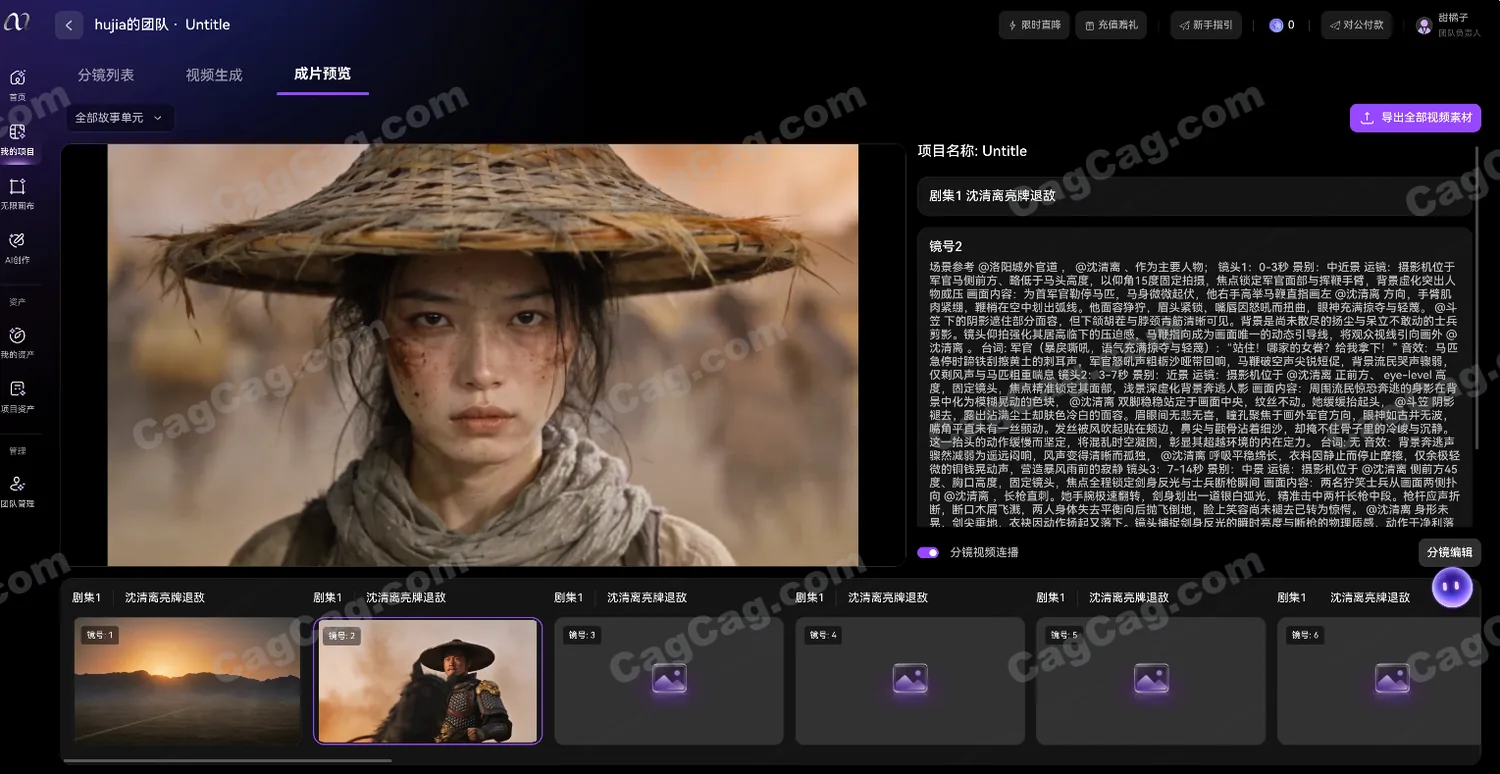
Task: Go back with the left arrow button
Action: [68, 25]
